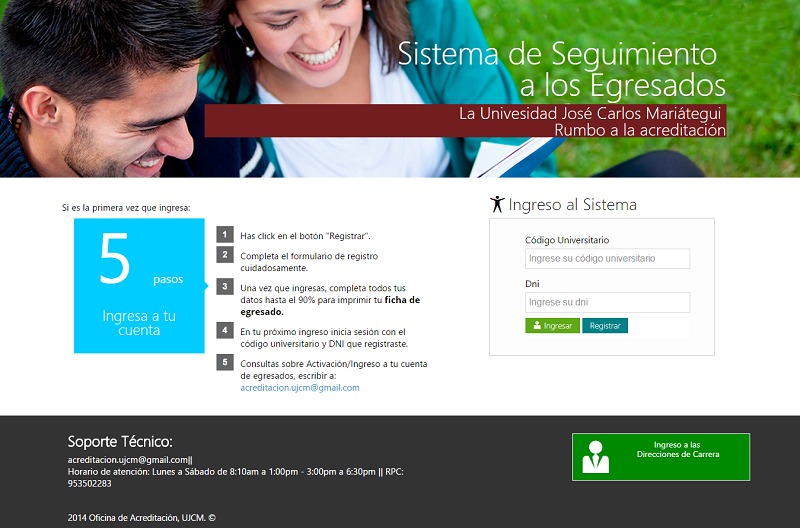Click step 4 text about próximo ingreso
Image resolution: width=800 pixels, height=528 pixels.
(324, 338)
